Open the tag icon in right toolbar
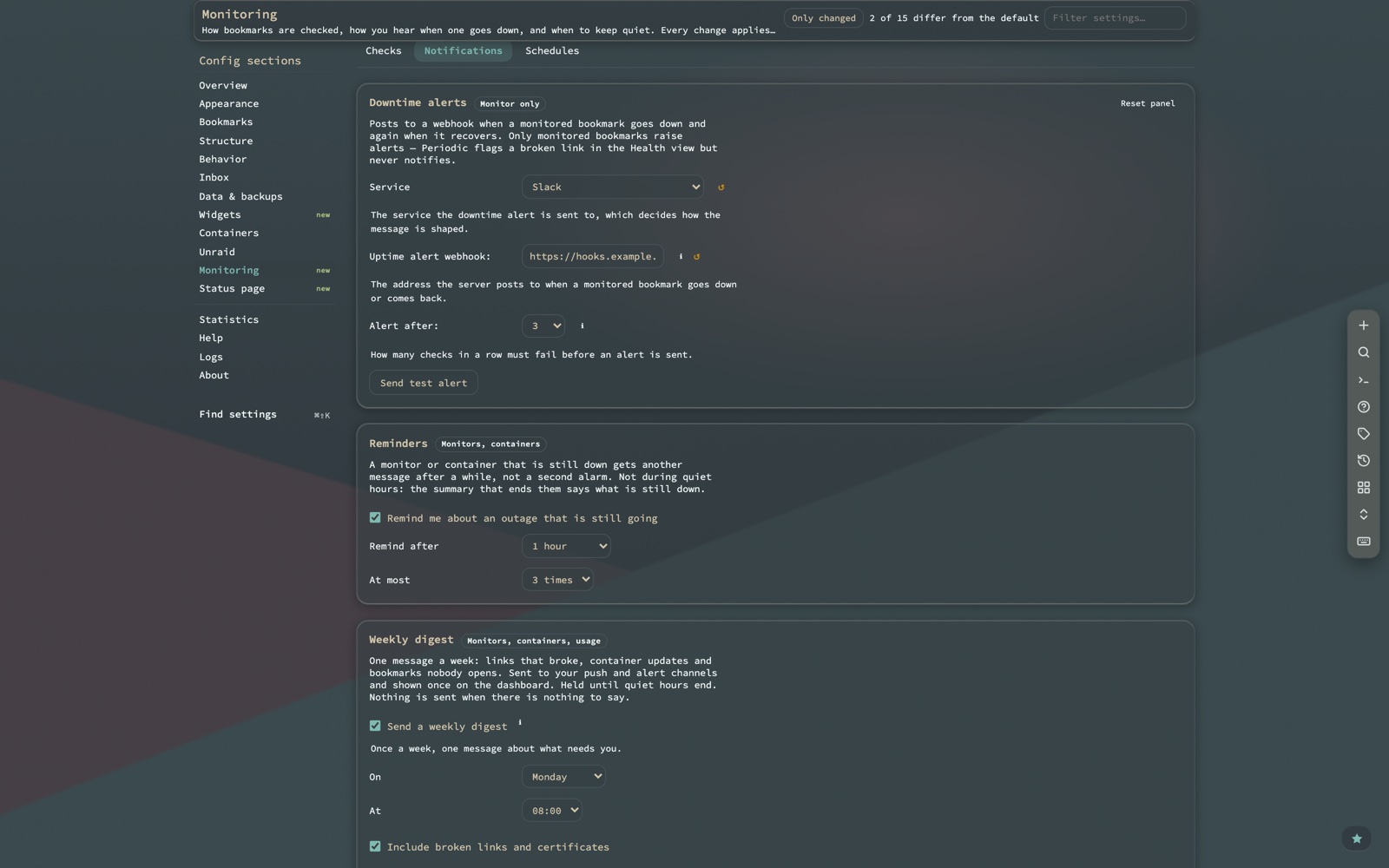 1363,434
